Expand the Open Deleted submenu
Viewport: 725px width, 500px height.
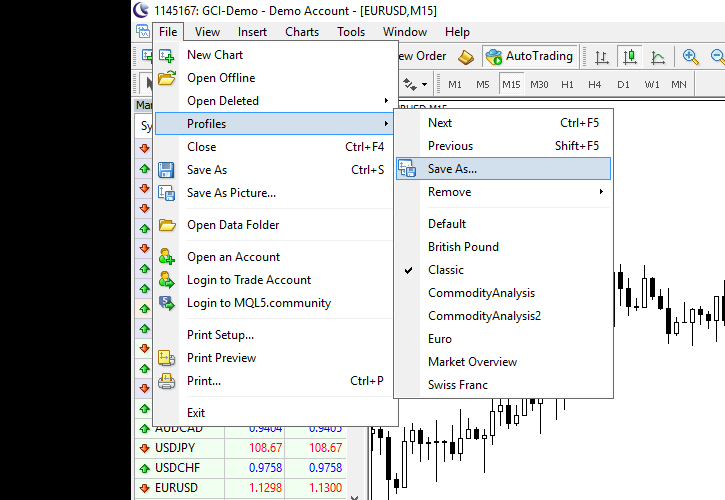[x=274, y=101]
